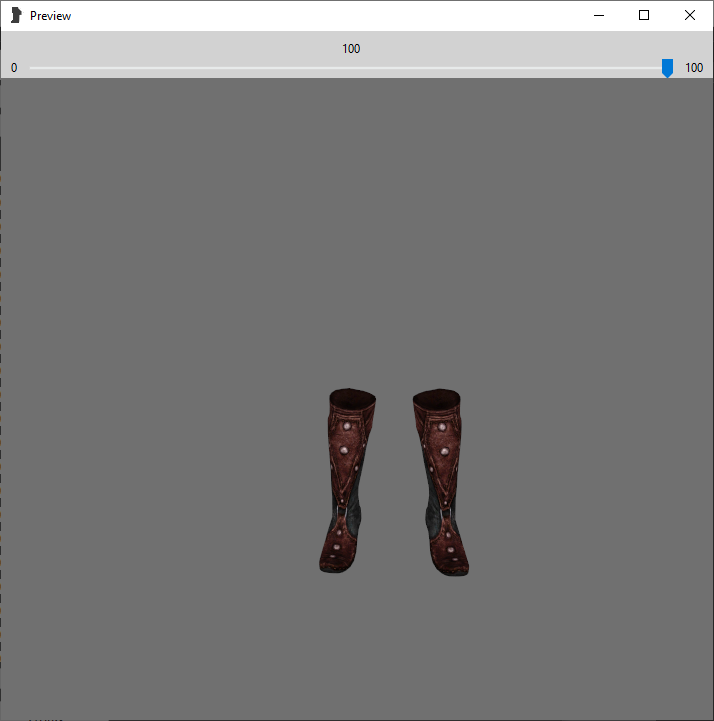Click the middle of the weight slider track
This screenshot has height=721, width=714.
351,68
